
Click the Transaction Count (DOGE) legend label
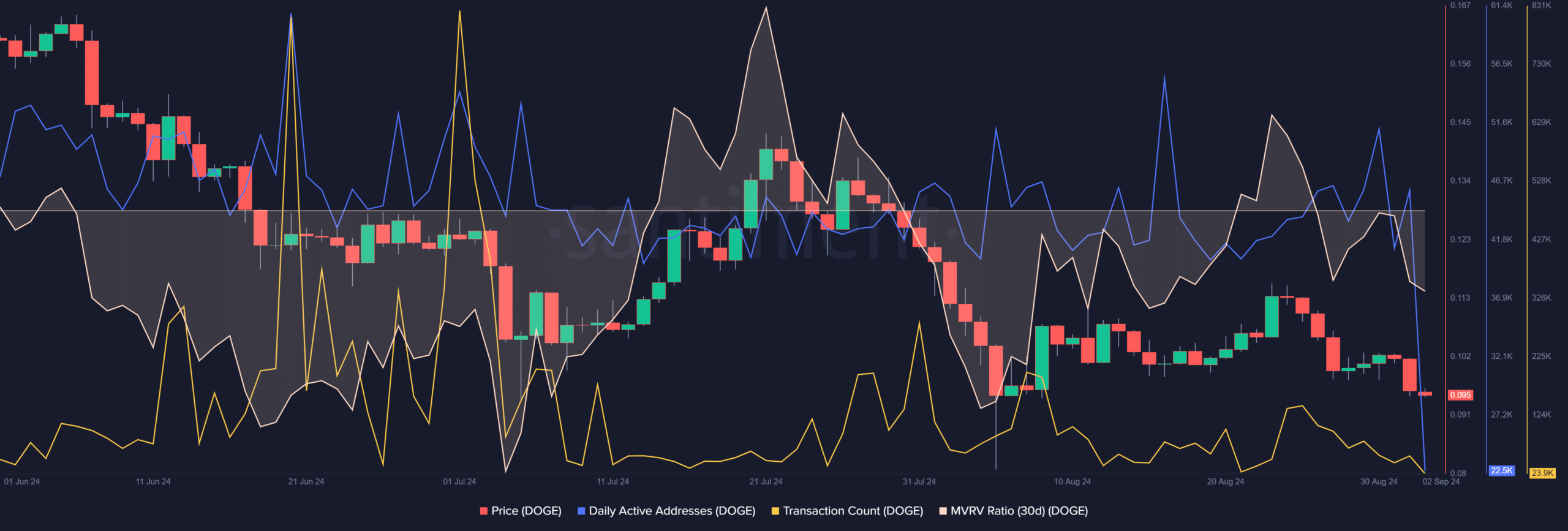coord(853,511)
